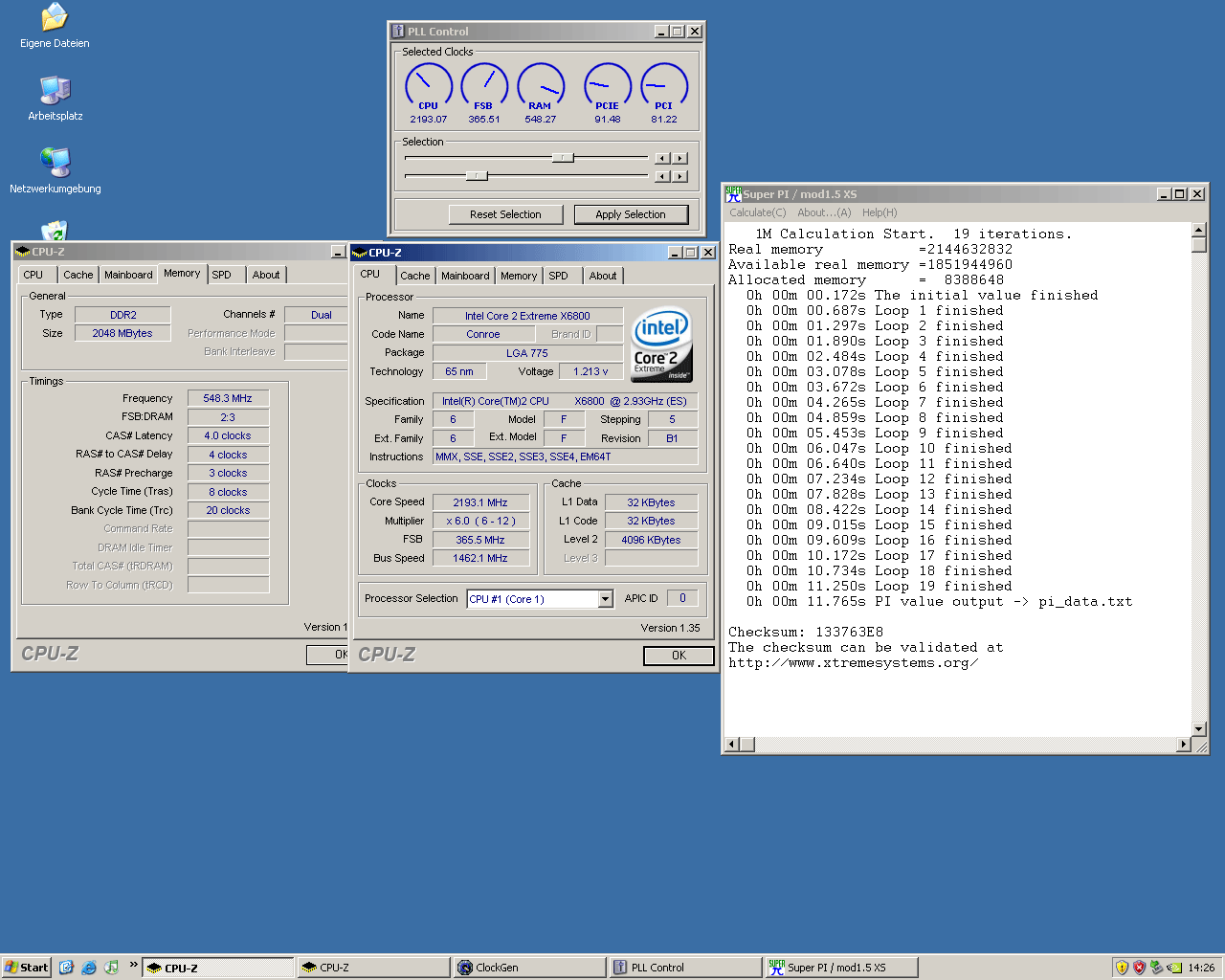Open Start menu
This screenshot has height=980, width=1225.
click(x=27, y=968)
